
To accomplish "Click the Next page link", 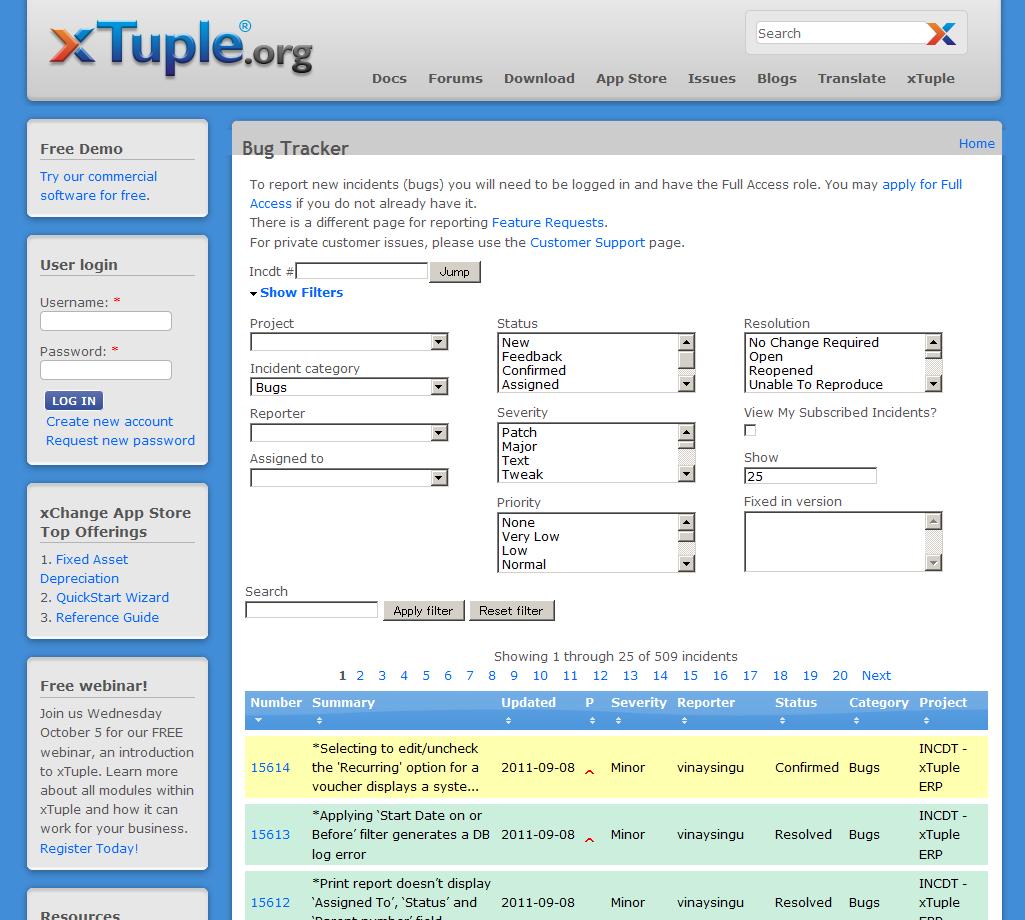I will [x=876, y=675].
